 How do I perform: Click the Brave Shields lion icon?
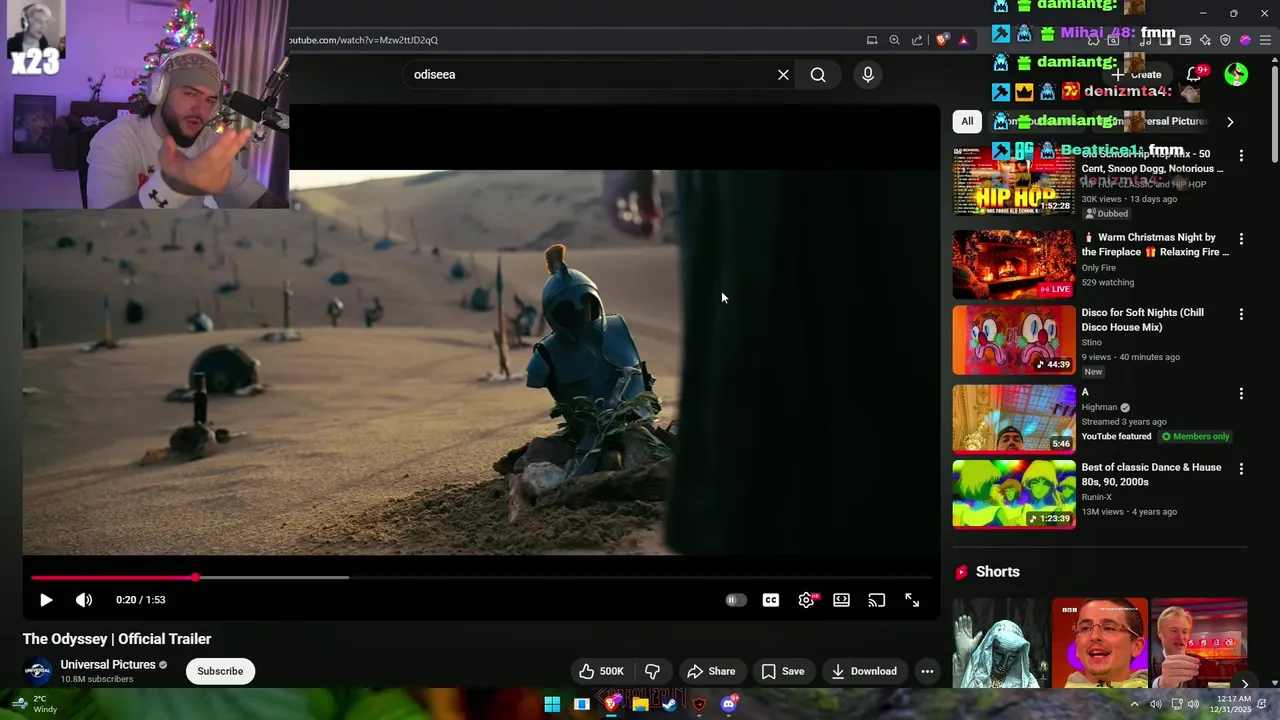(x=942, y=40)
